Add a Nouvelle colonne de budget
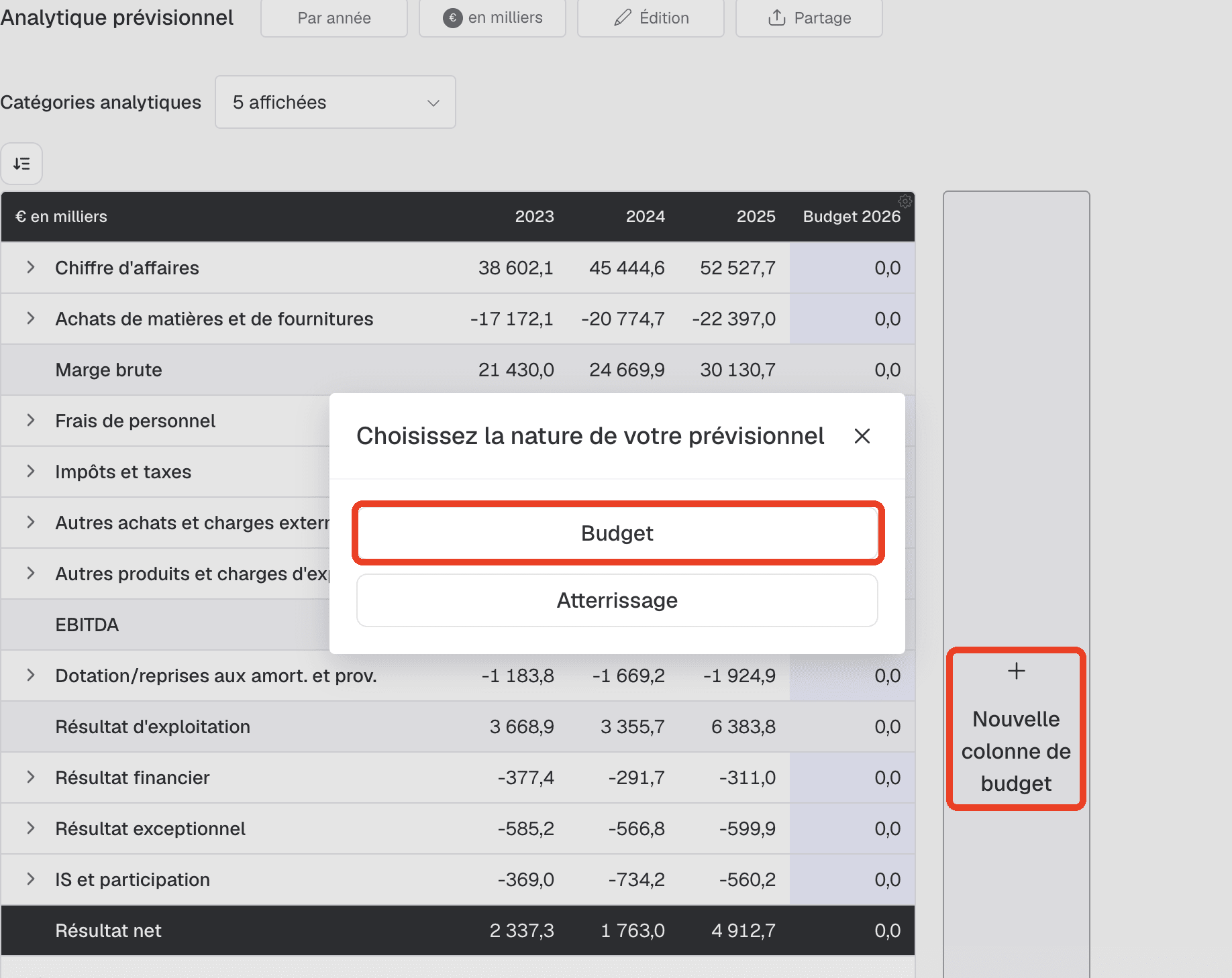1232x978 pixels. (1016, 728)
